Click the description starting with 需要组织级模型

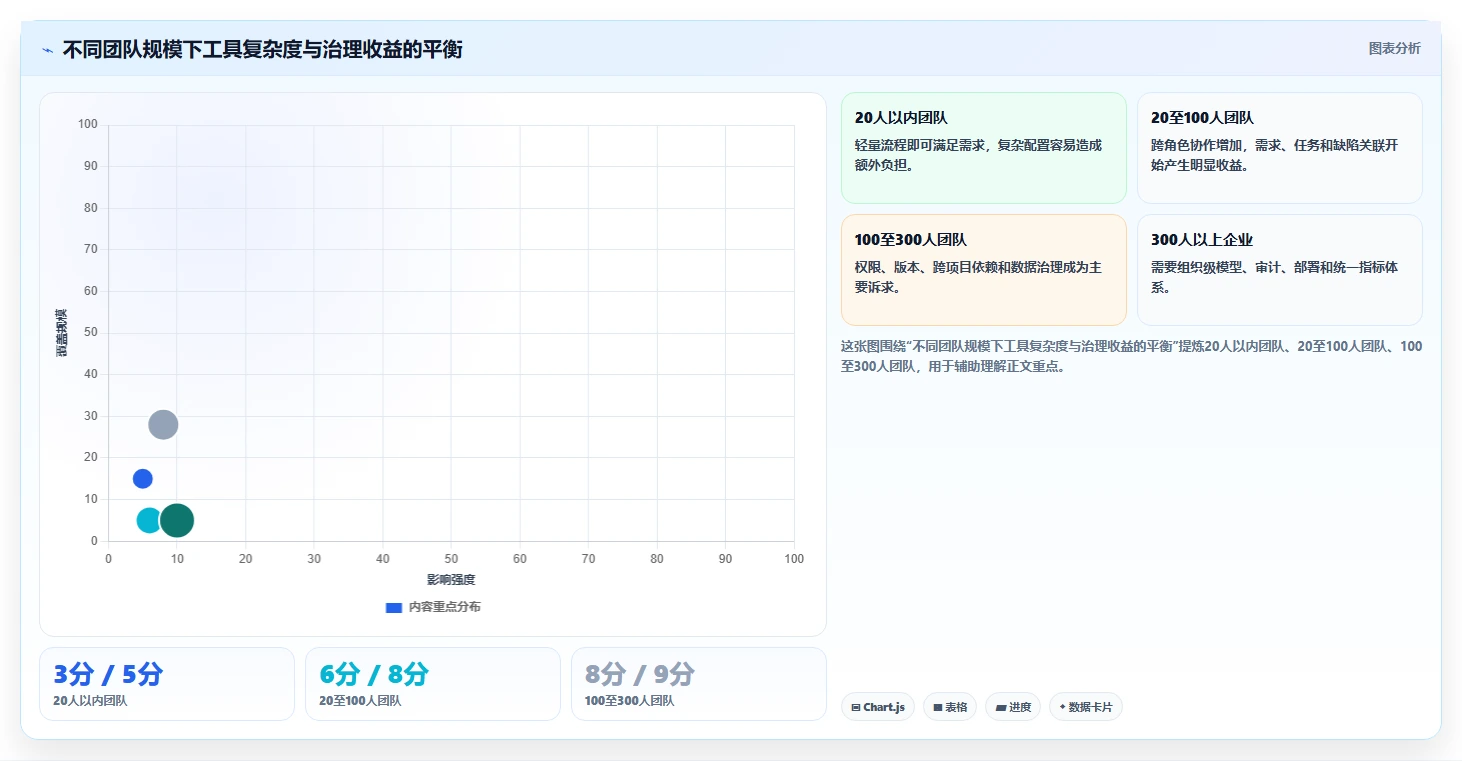tap(1274, 277)
